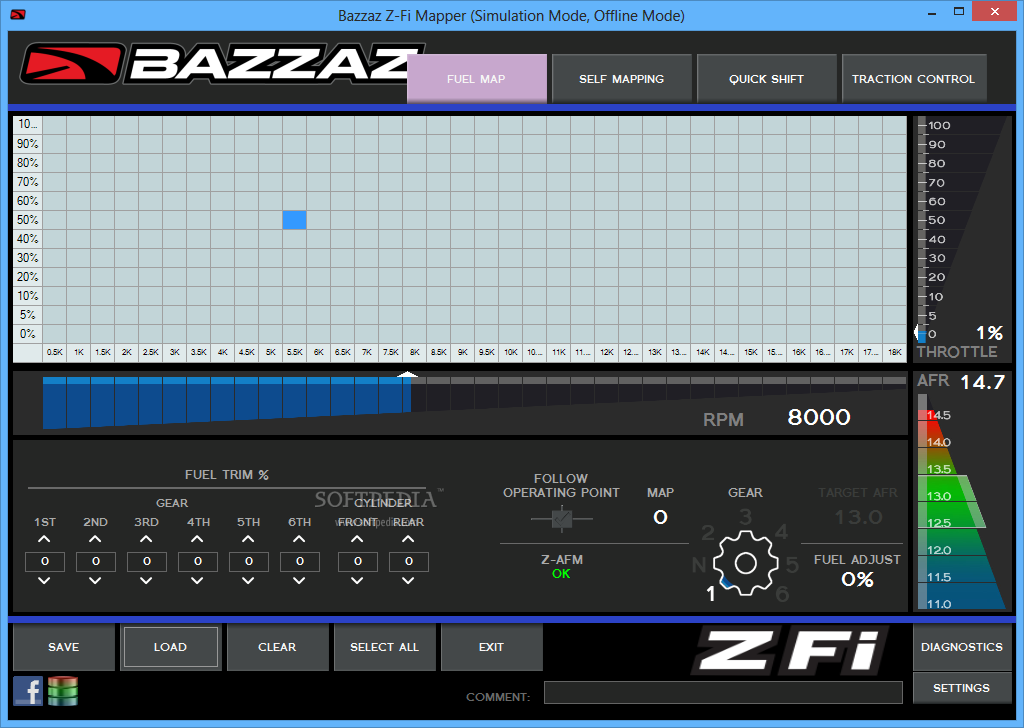Screen dimensions: 1024x728
Task: Decrease 4TH gear fuel trim
Action: click(197, 580)
